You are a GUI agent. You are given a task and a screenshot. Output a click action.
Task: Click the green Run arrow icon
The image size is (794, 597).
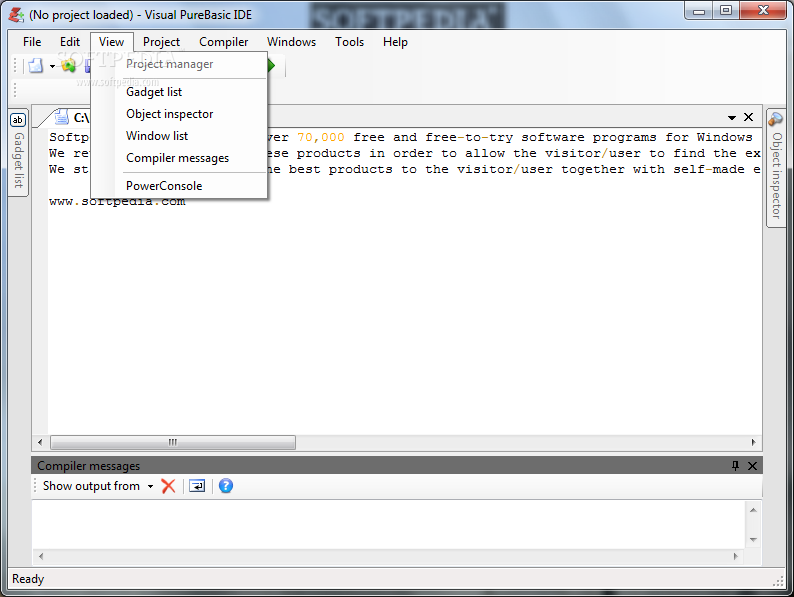[272, 65]
